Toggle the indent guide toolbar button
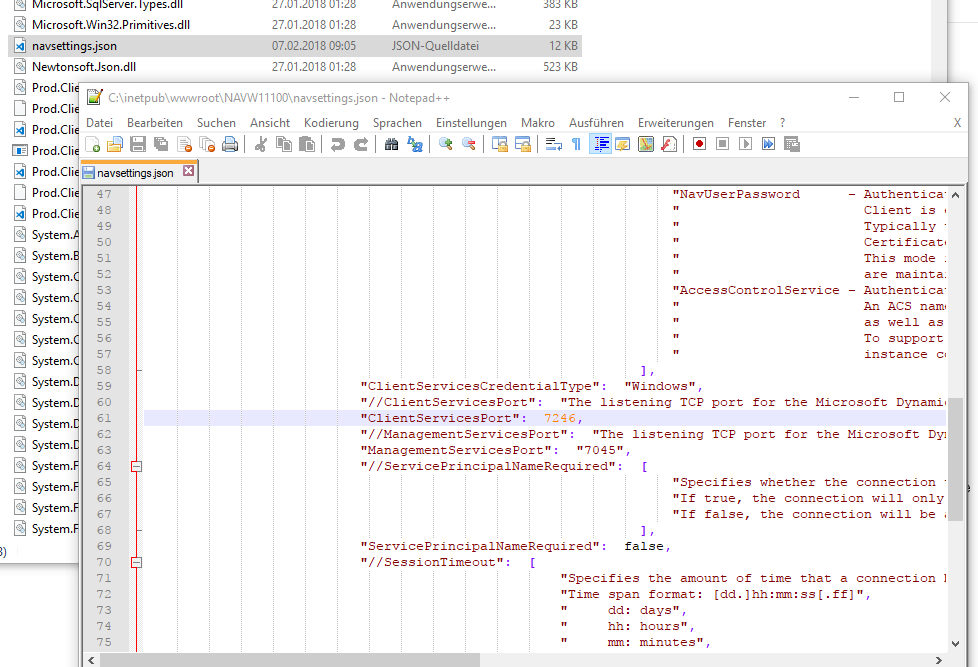This screenshot has width=978, height=667. [x=601, y=144]
